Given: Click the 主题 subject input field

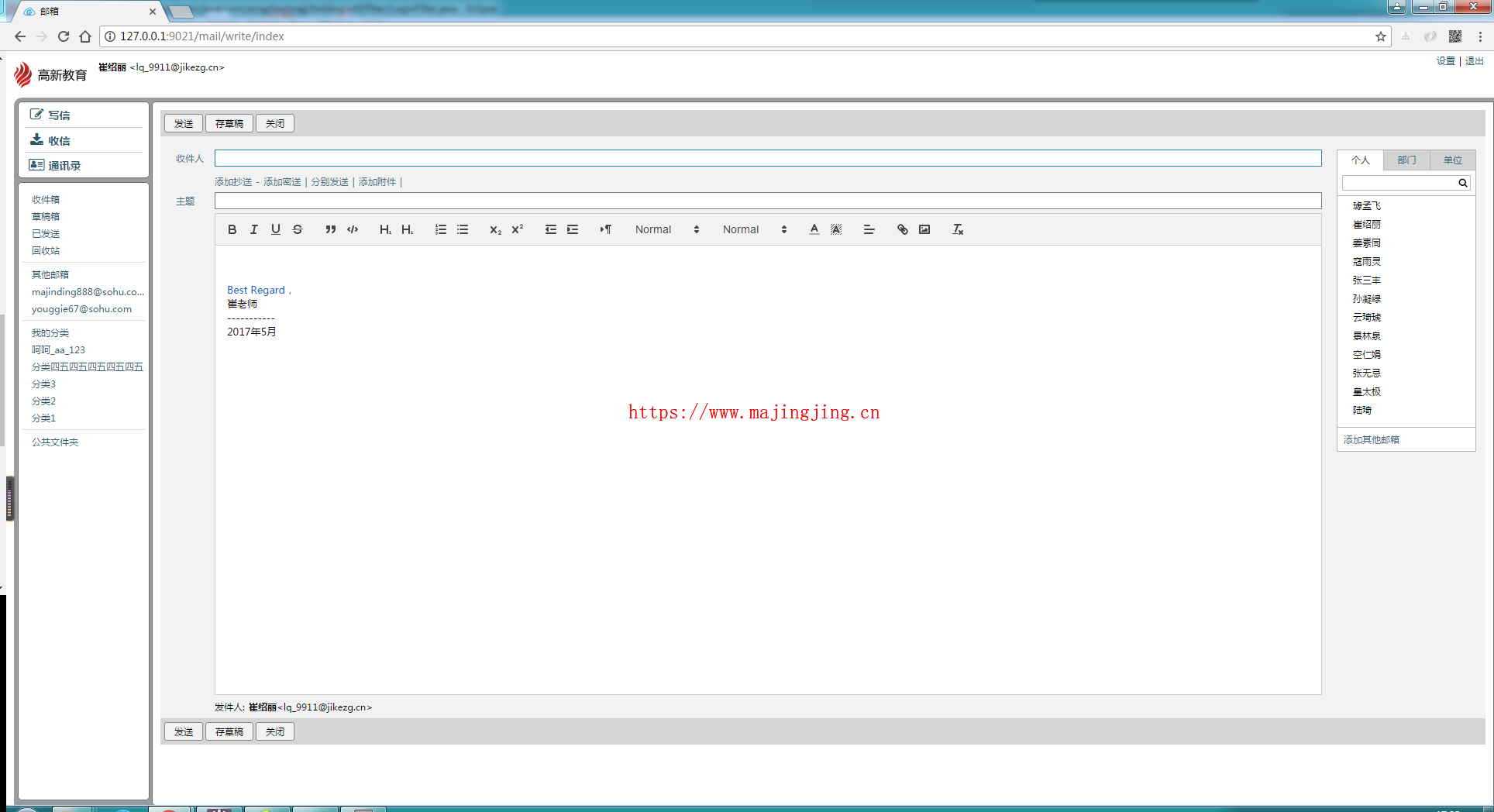Looking at the screenshot, I should click(x=768, y=201).
